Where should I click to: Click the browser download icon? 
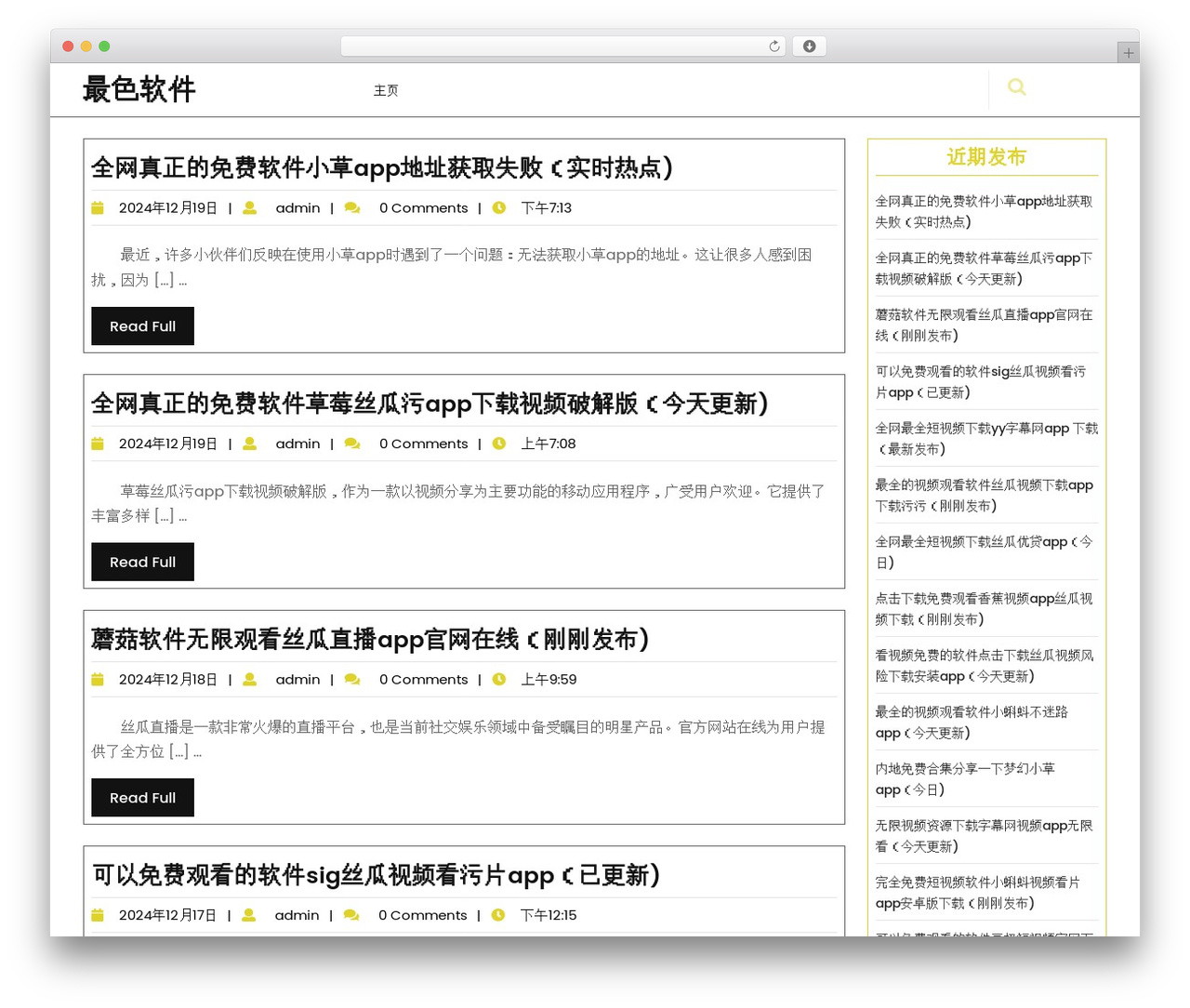[x=809, y=46]
